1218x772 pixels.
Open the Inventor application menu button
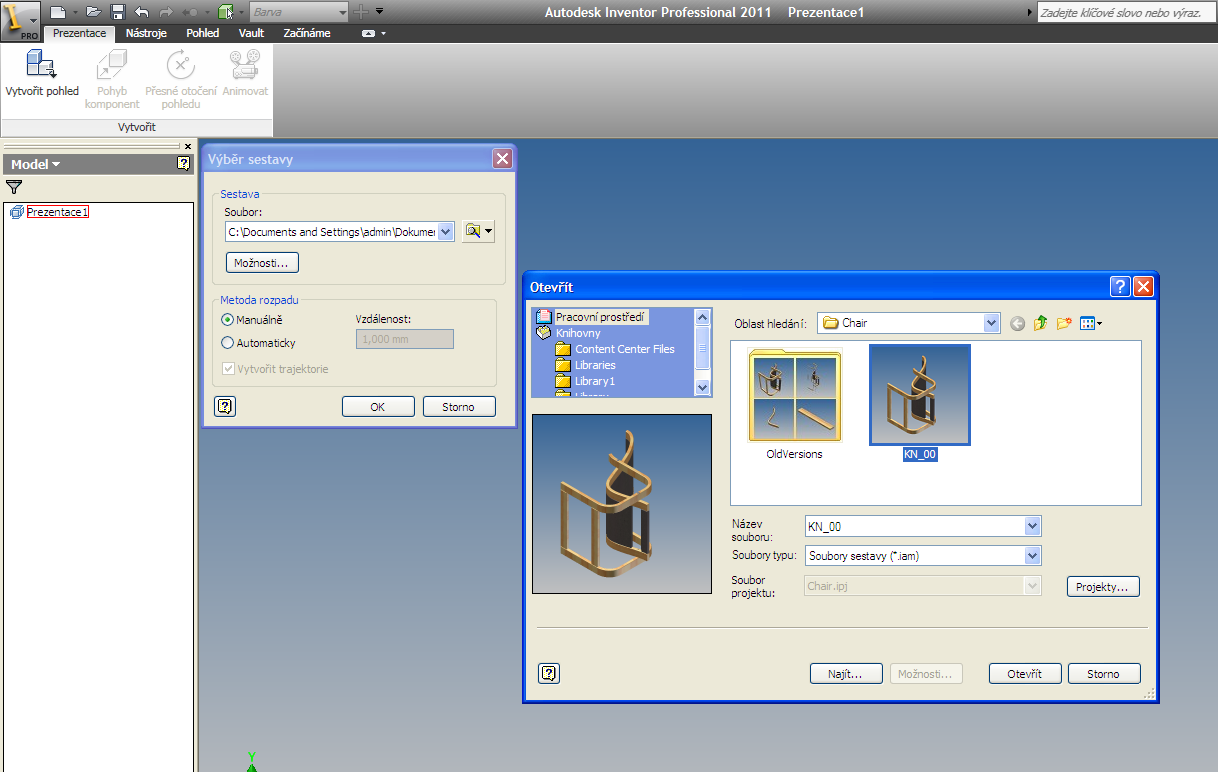pos(20,19)
